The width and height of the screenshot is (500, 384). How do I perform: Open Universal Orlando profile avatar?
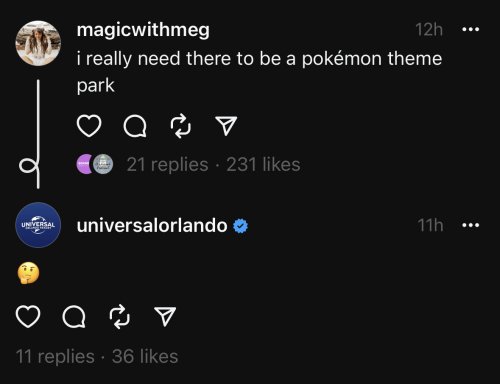click(x=38, y=225)
